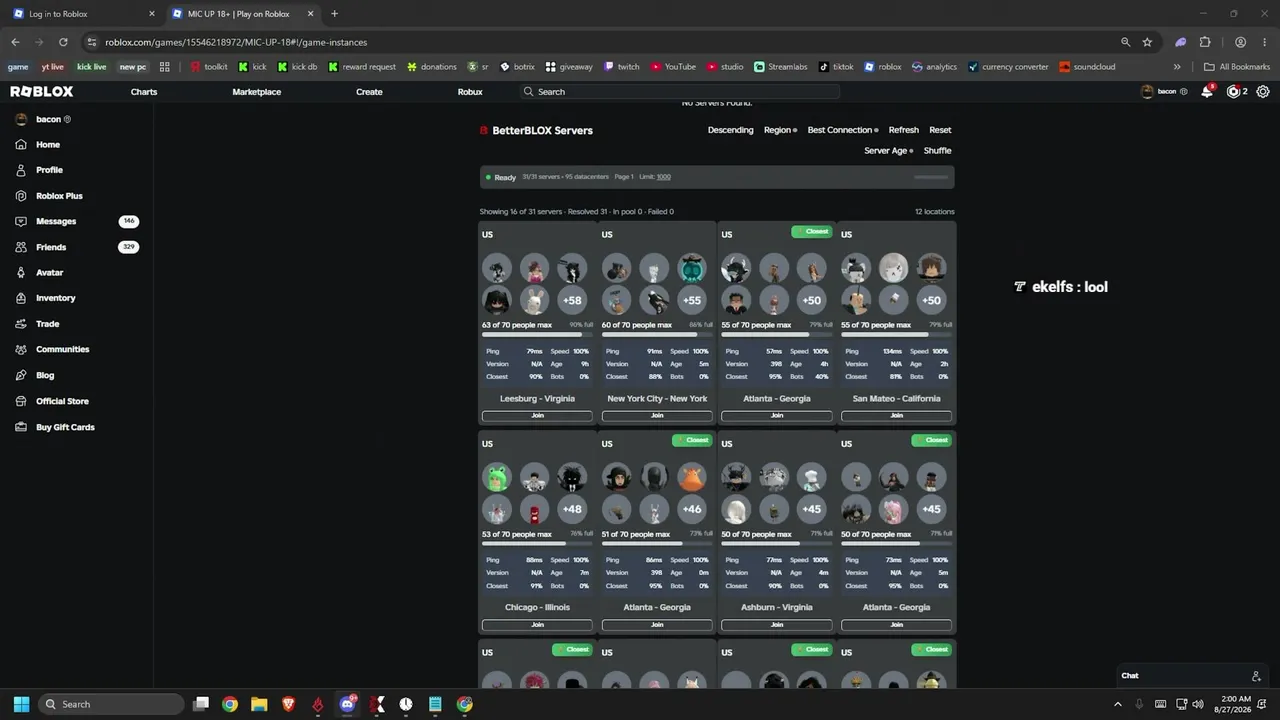Show hidden system tray icons
Viewport: 1280px width, 720px height.
(1118, 704)
